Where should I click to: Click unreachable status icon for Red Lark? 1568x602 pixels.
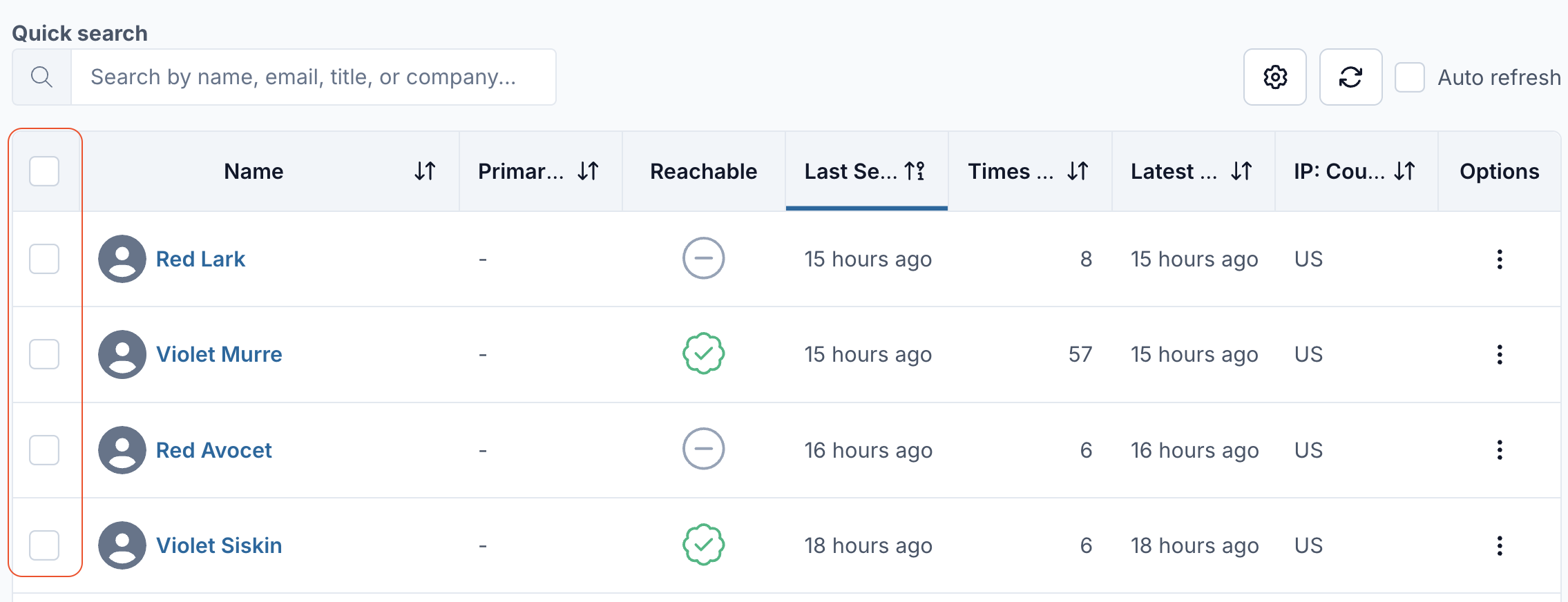coord(703,258)
